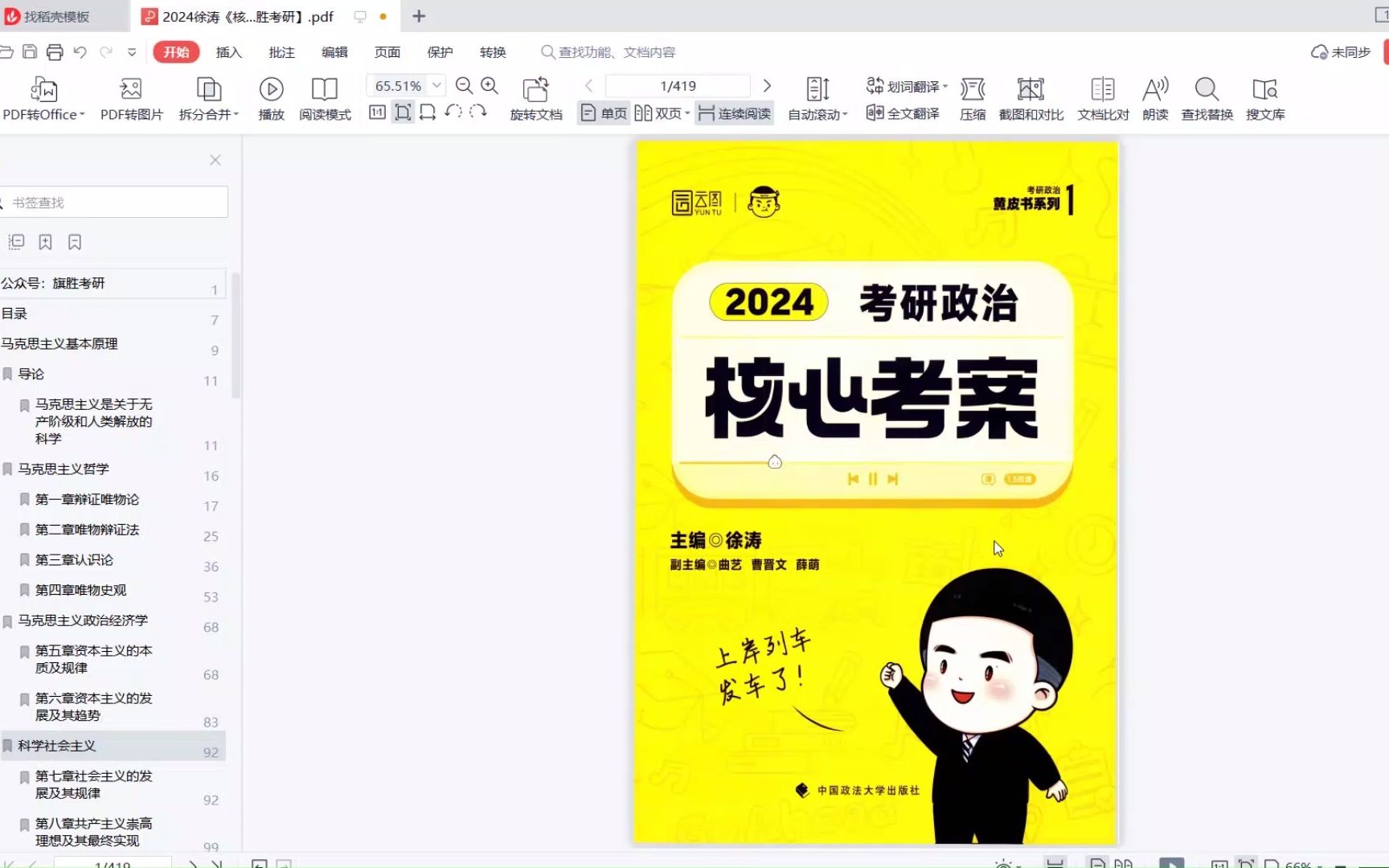The width and height of the screenshot is (1389, 868).
Task: Select fit width view
Action: click(x=428, y=113)
